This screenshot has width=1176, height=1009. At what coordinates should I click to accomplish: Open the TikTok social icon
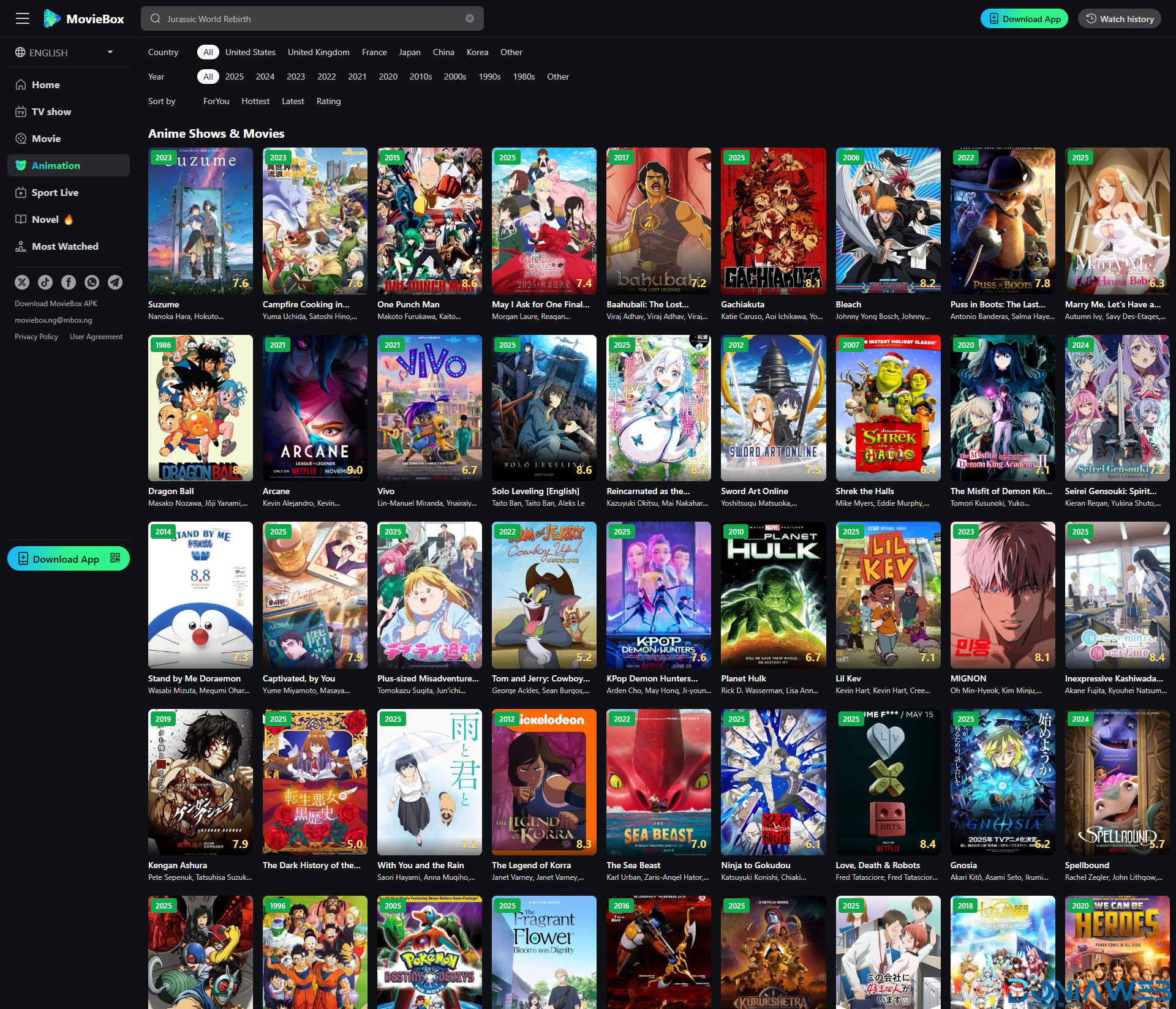tap(45, 282)
